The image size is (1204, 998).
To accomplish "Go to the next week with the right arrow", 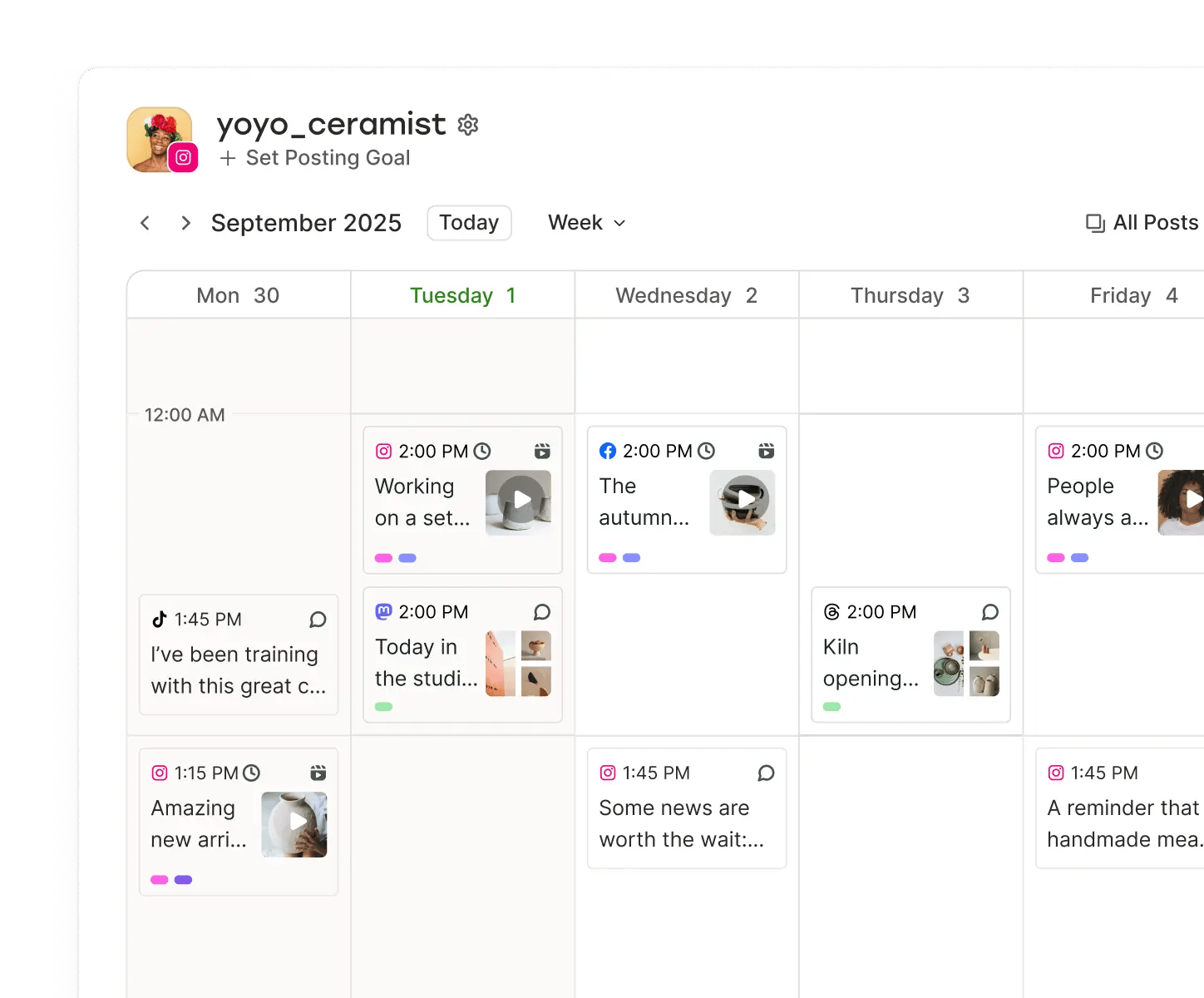I will pyautogui.click(x=185, y=223).
